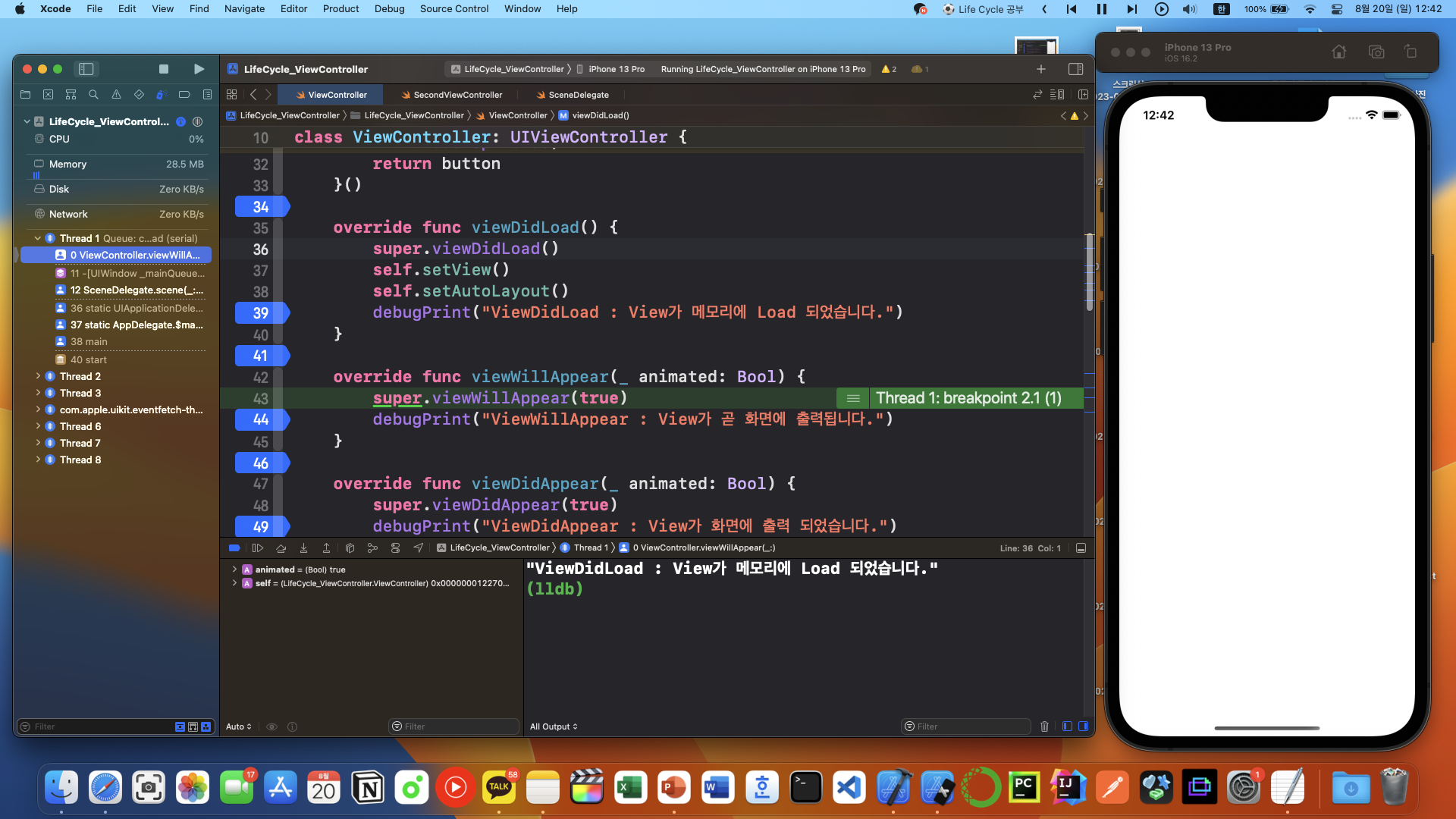Click the console Filter field
Screen dimensions: 1456x819
(965, 726)
